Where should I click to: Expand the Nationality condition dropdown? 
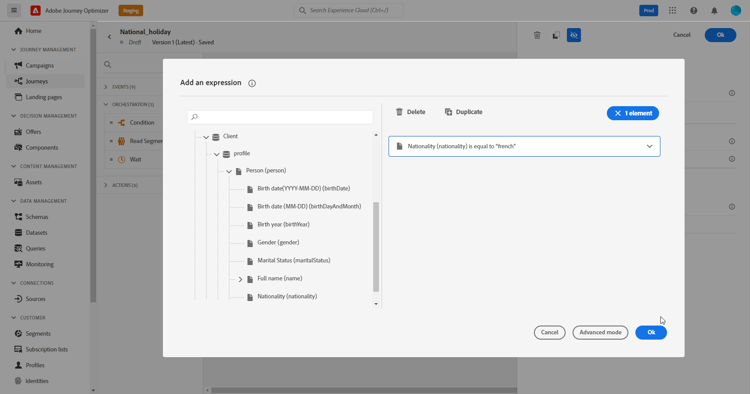coord(650,146)
